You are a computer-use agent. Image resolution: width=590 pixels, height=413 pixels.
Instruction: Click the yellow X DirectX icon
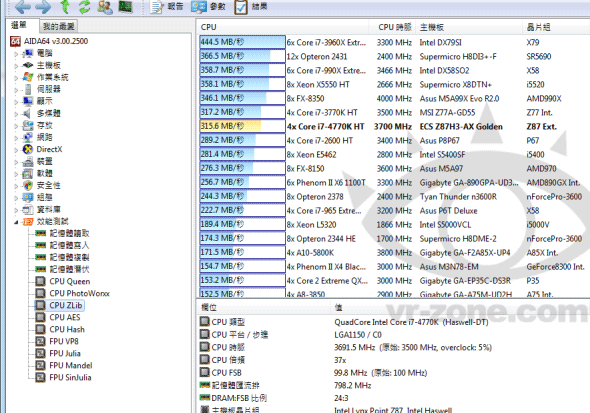tap(28, 149)
